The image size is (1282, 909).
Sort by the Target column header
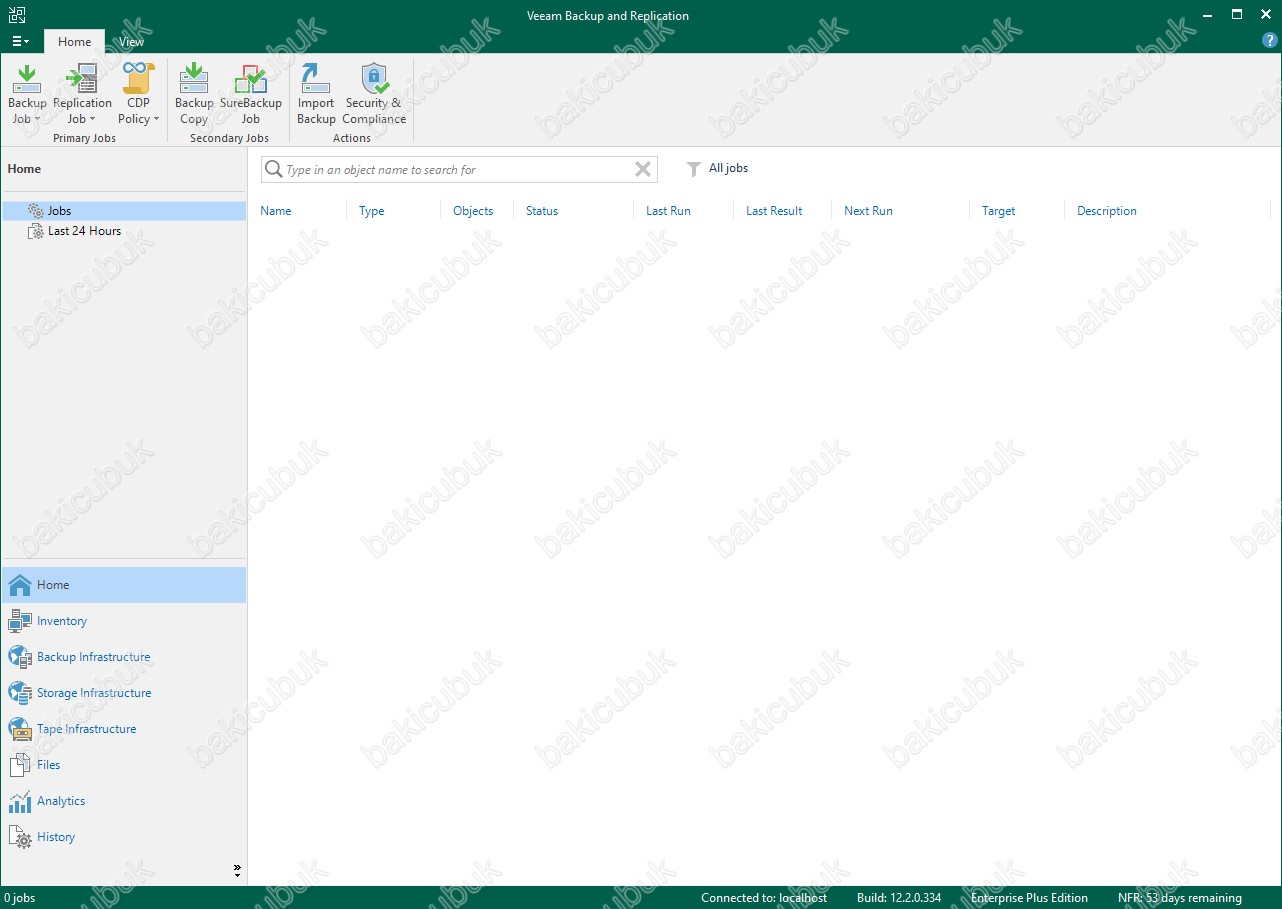[998, 211]
